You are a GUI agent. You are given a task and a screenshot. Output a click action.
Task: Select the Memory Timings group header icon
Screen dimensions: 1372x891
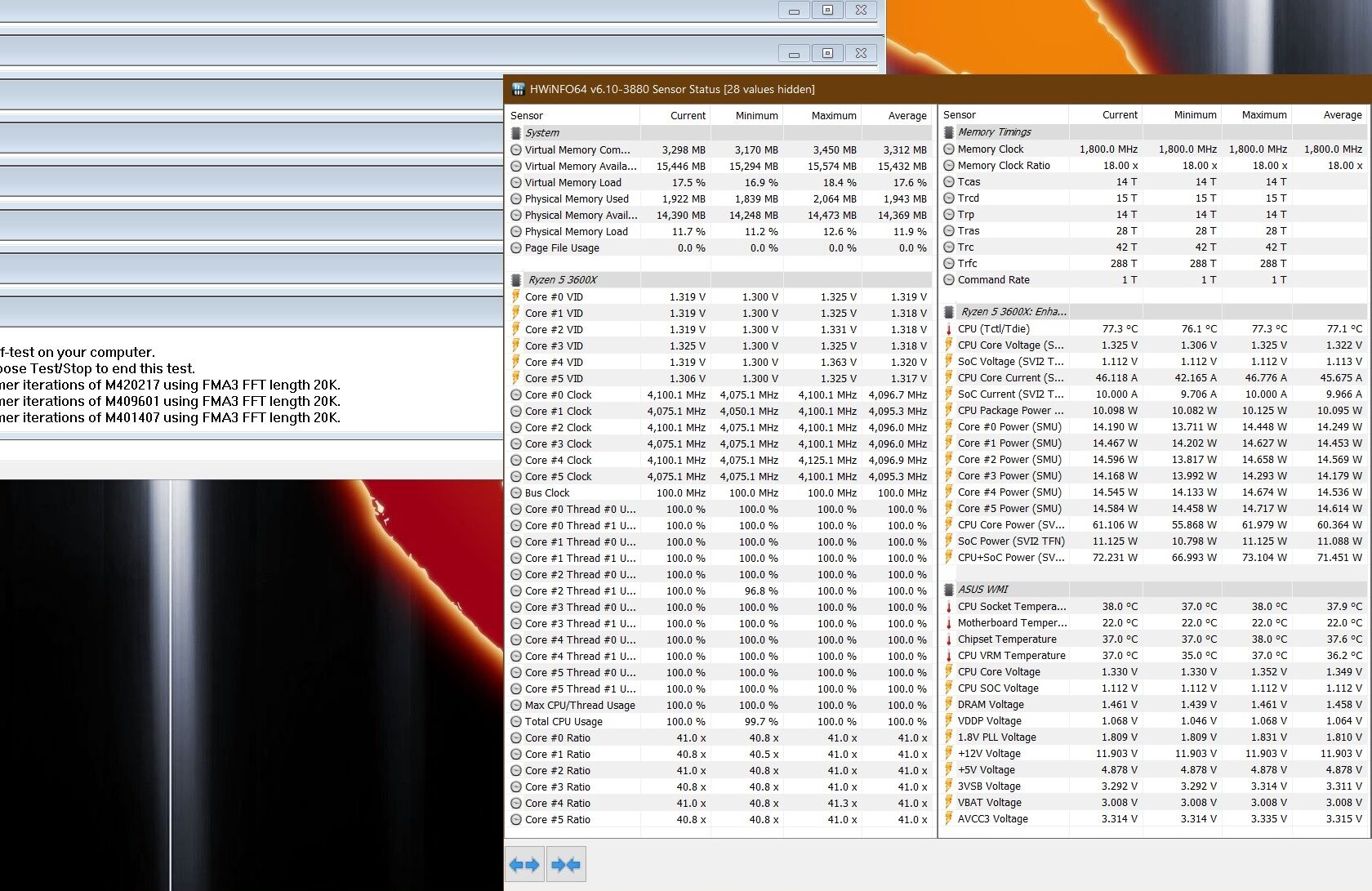[x=948, y=132]
